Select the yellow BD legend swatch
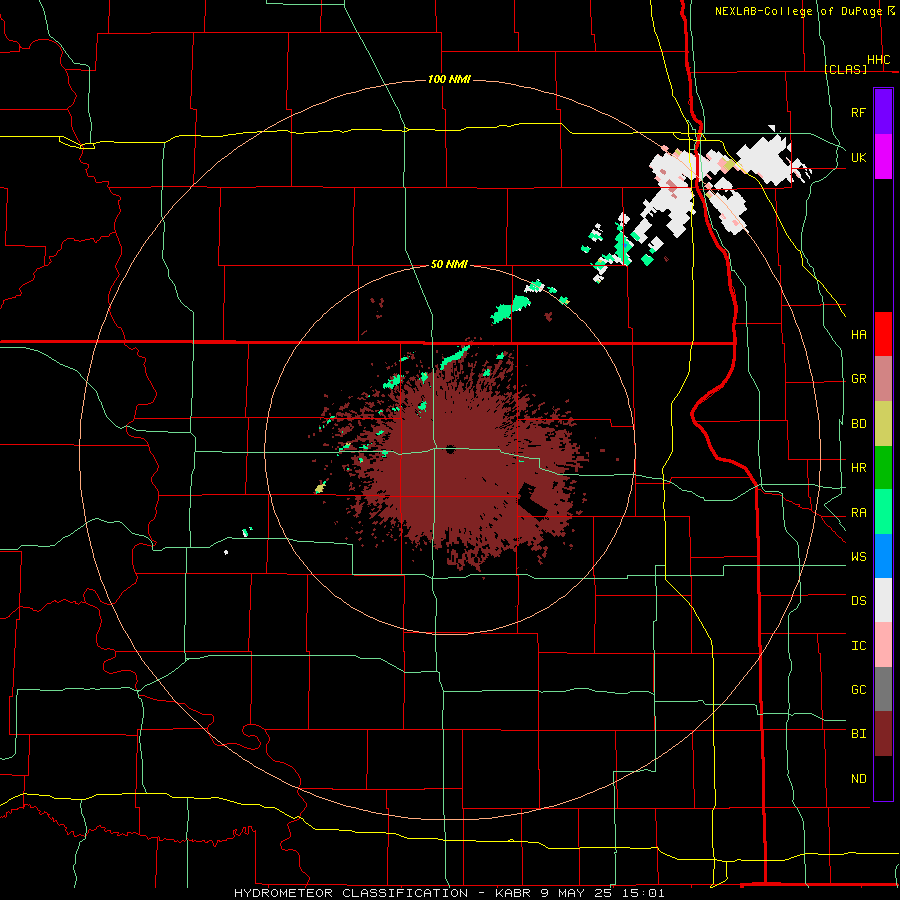 point(883,423)
